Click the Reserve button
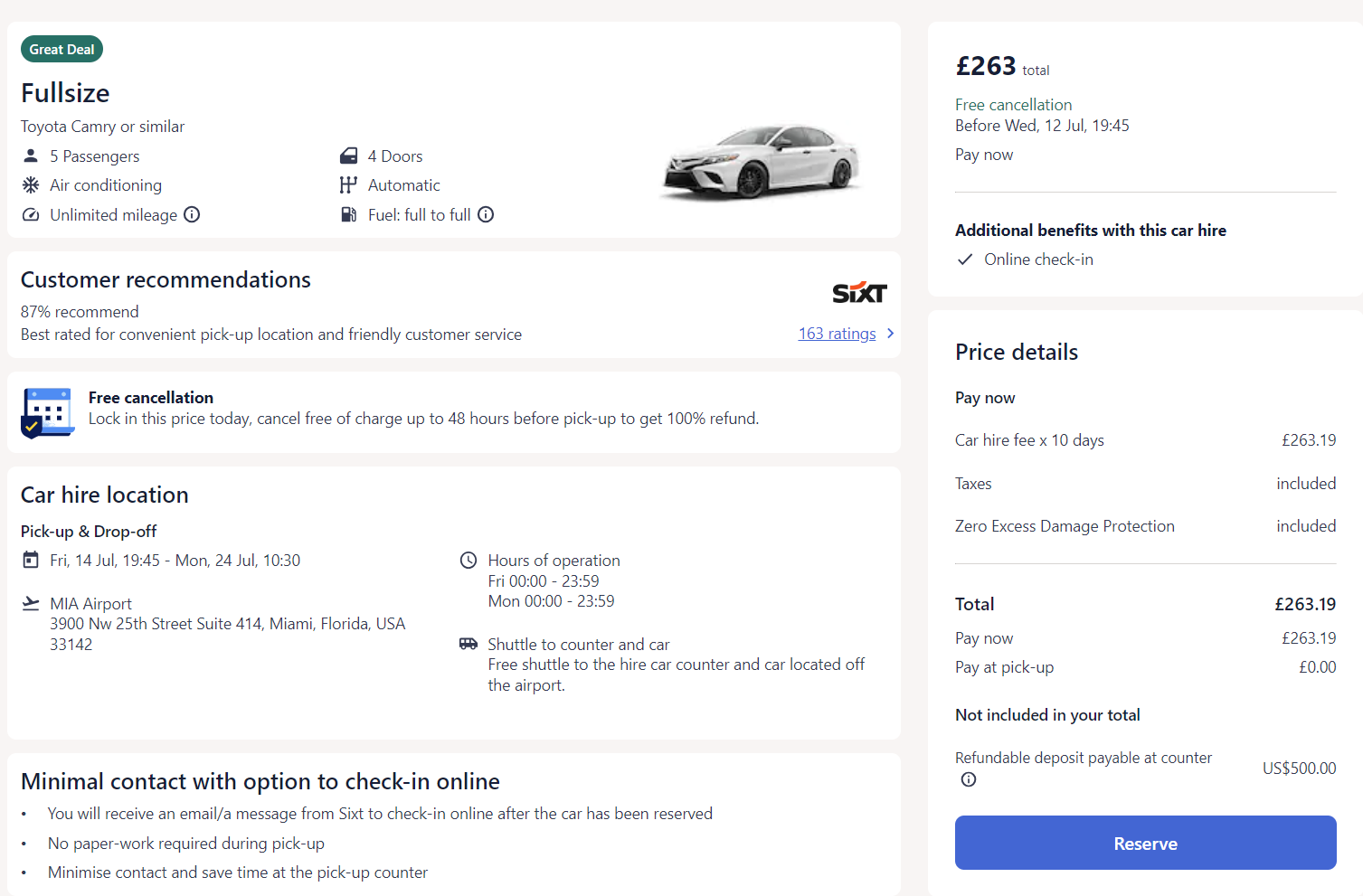1363x896 pixels. [x=1145, y=843]
